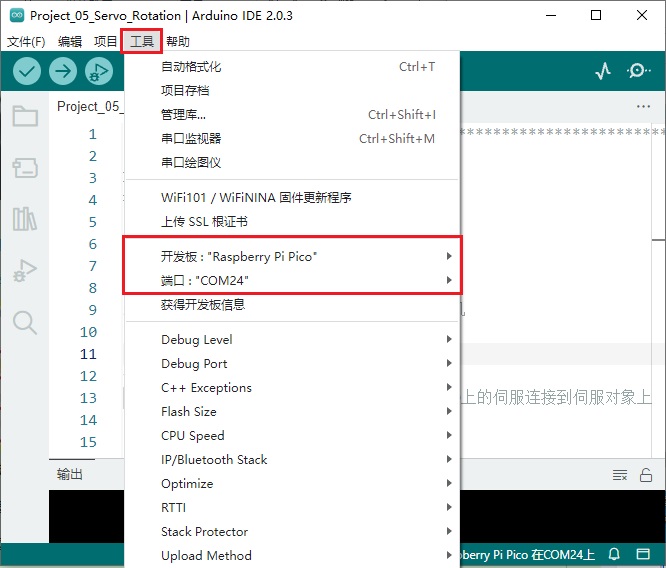Click line number 15 in the gutter
Viewport: 666px width, 568px height.
coord(88,442)
